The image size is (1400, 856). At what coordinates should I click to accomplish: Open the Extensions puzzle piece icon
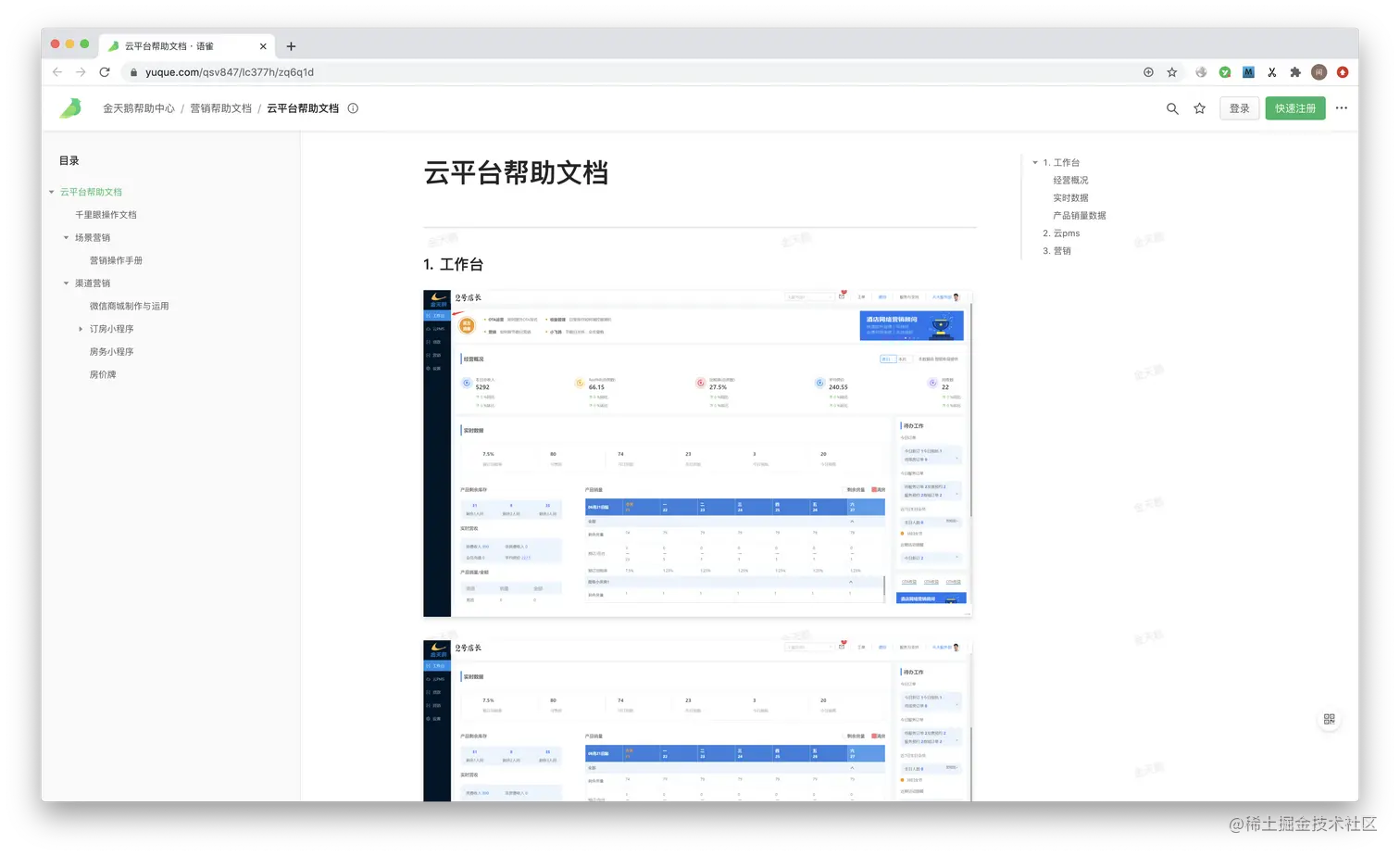click(1295, 72)
